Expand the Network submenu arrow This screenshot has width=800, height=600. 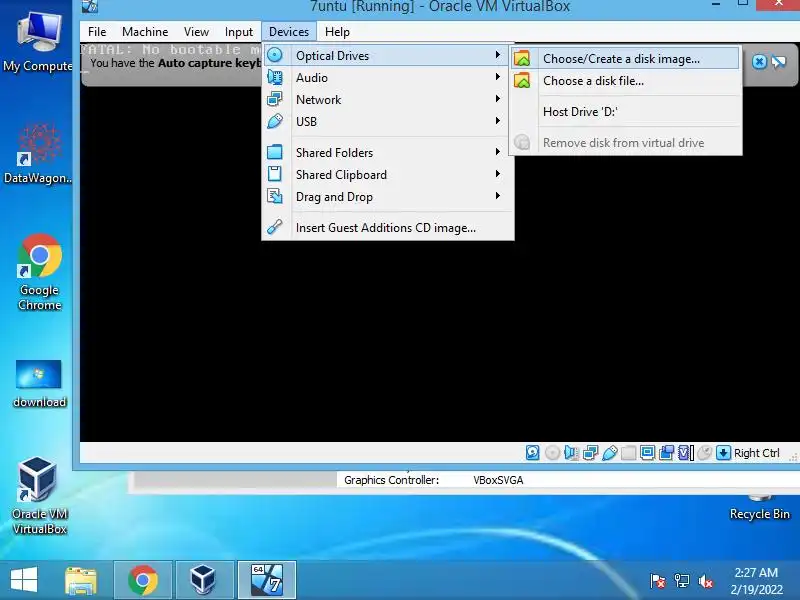point(497,98)
